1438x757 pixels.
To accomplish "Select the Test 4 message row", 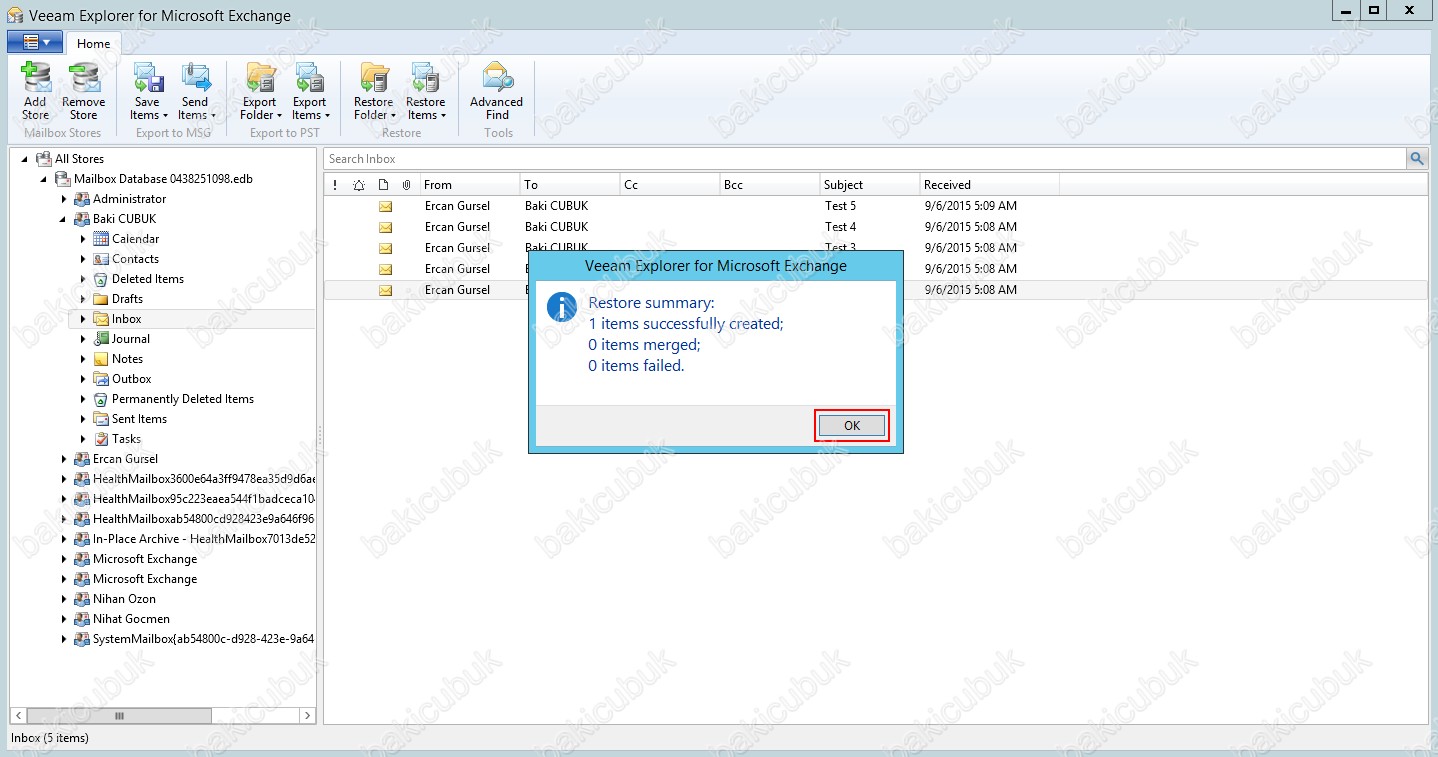I will 876,227.
